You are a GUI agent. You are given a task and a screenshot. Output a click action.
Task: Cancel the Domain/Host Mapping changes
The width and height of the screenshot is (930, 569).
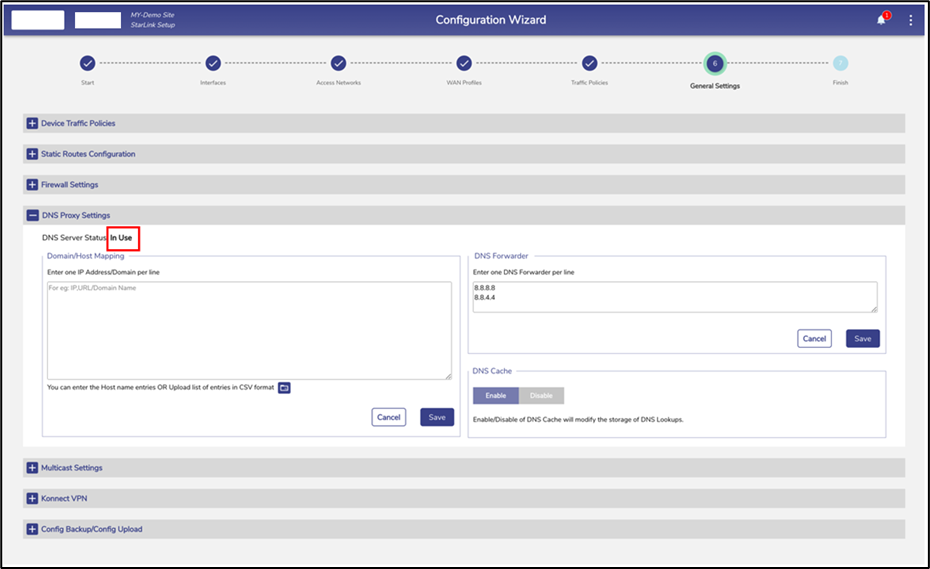388,417
